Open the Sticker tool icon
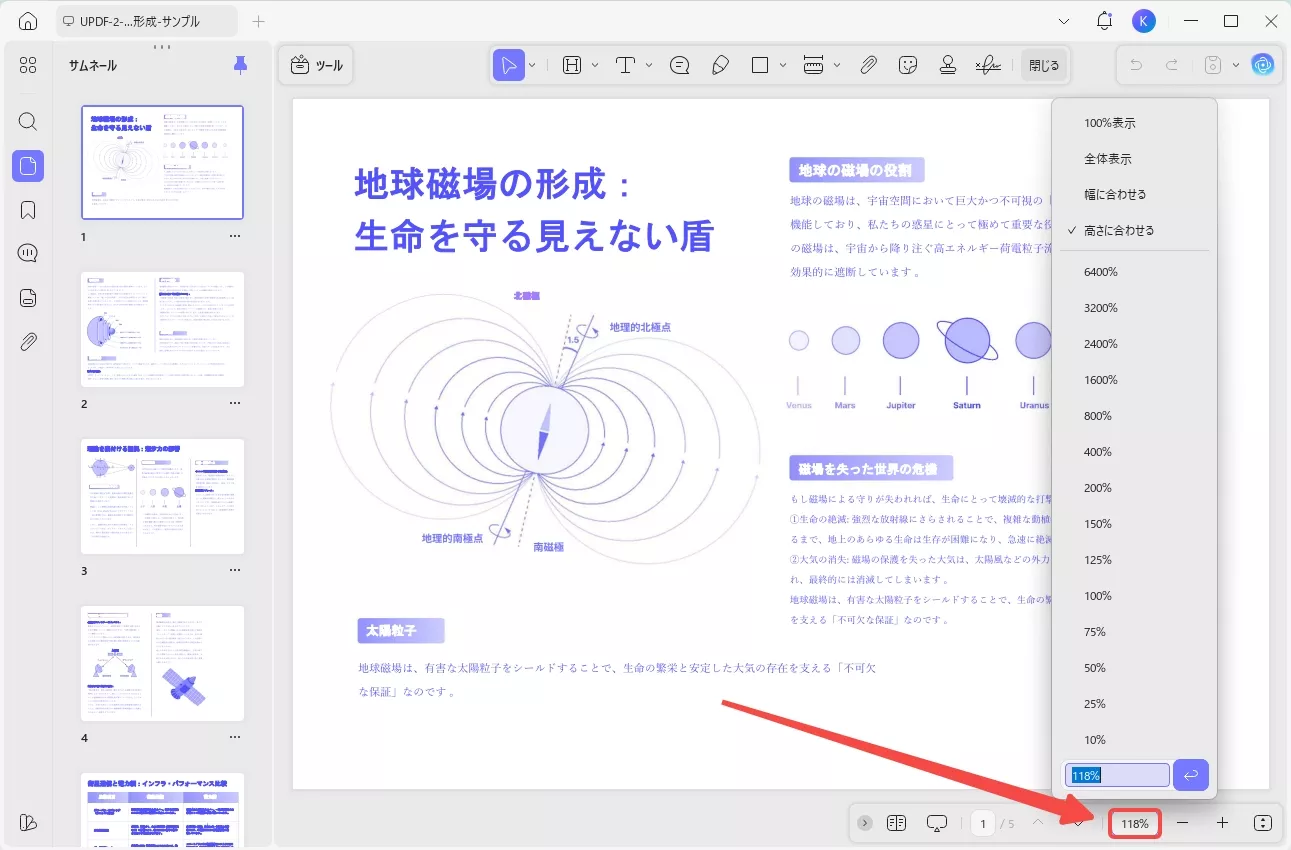1291x850 pixels. pyautogui.click(x=907, y=64)
